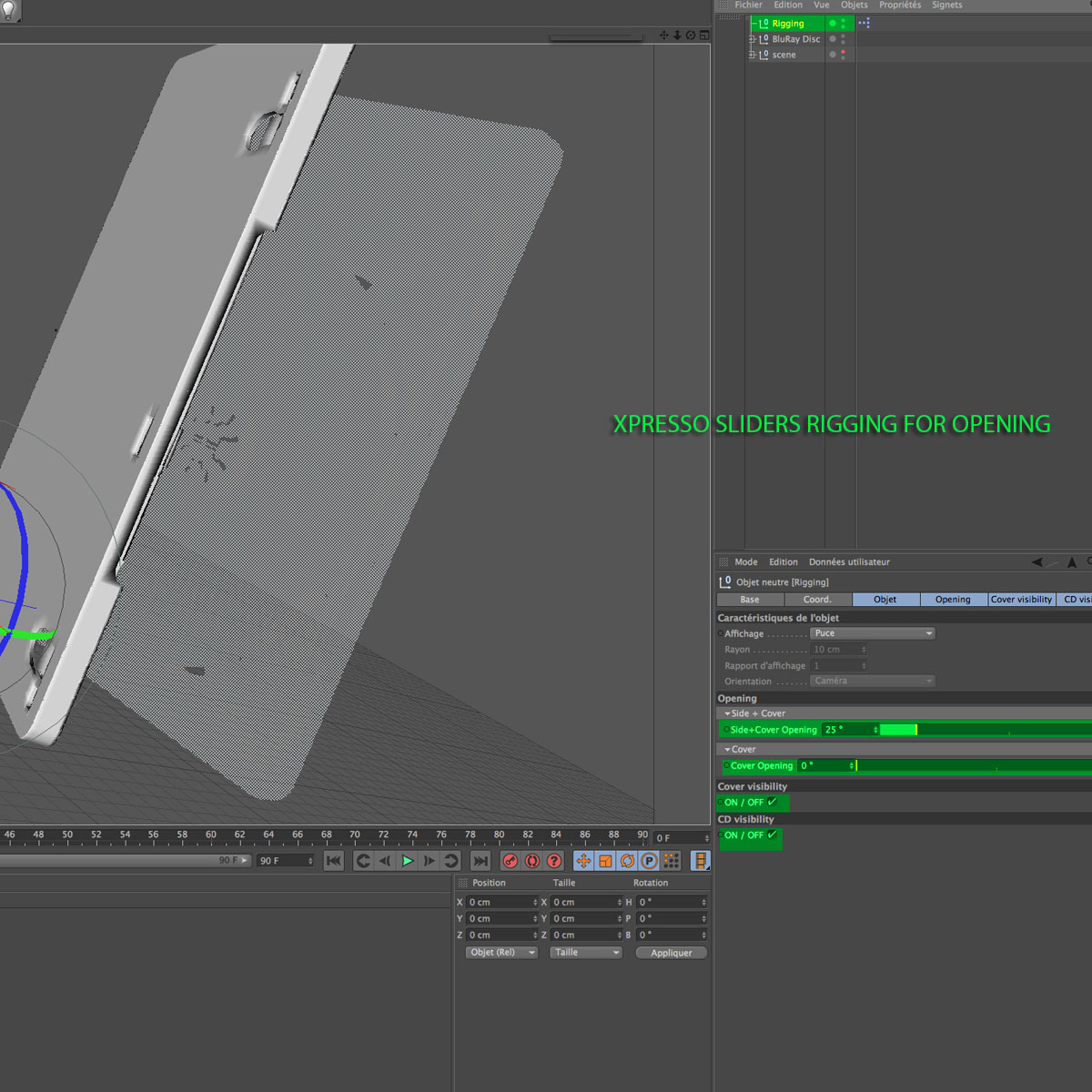Click the Appliquer button
Screen dimensions: 1092x1092
click(671, 953)
